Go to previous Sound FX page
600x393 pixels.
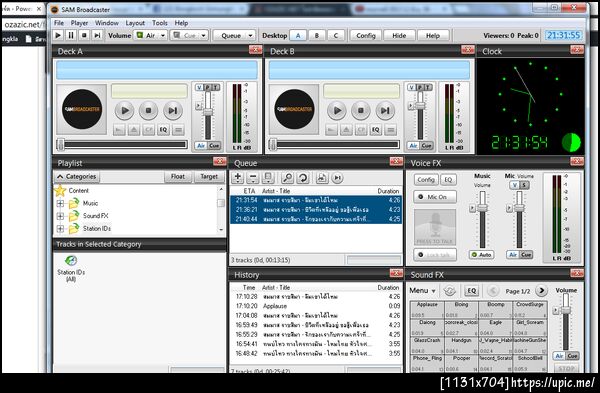(x=493, y=291)
